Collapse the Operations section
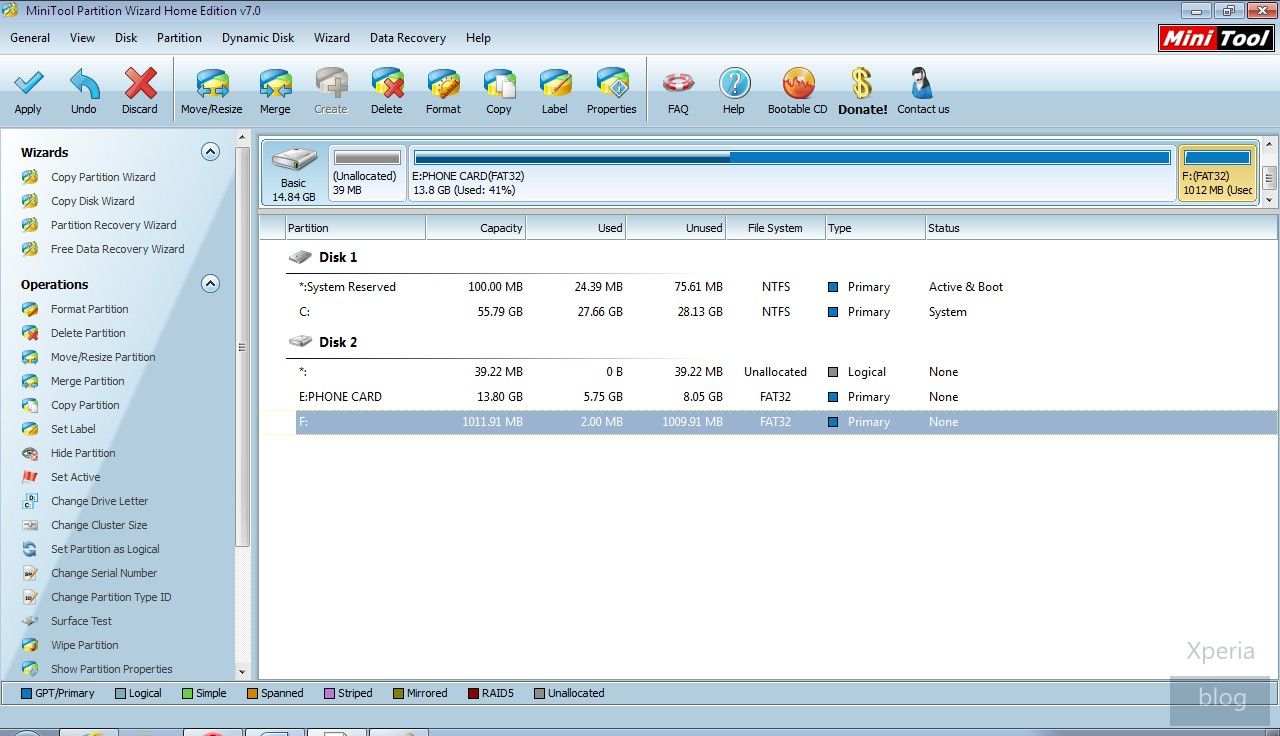The height and width of the screenshot is (736, 1280). (x=210, y=284)
